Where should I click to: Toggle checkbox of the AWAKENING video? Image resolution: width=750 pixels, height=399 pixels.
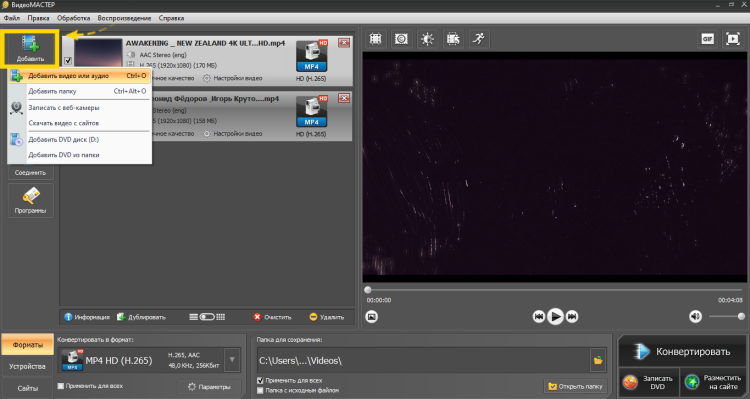(x=67, y=61)
